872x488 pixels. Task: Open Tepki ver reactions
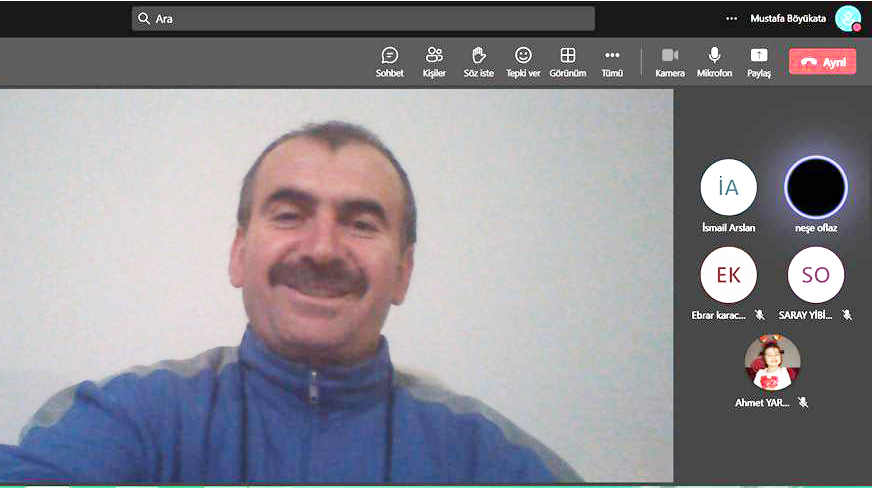(523, 62)
